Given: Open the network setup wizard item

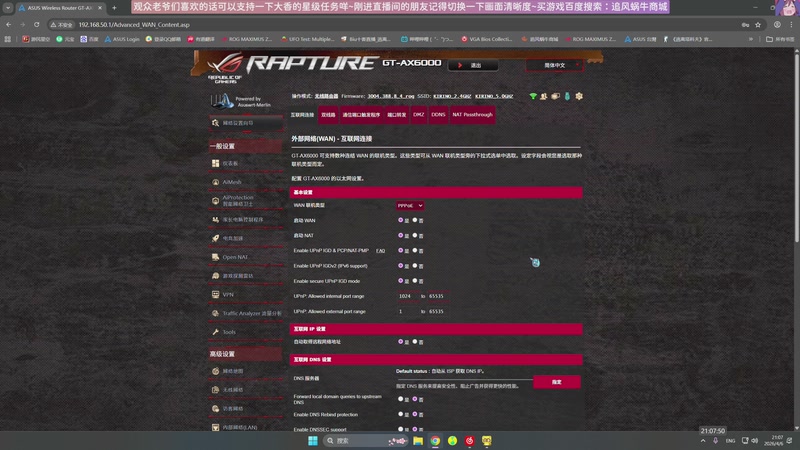Looking at the screenshot, I should pos(245,123).
